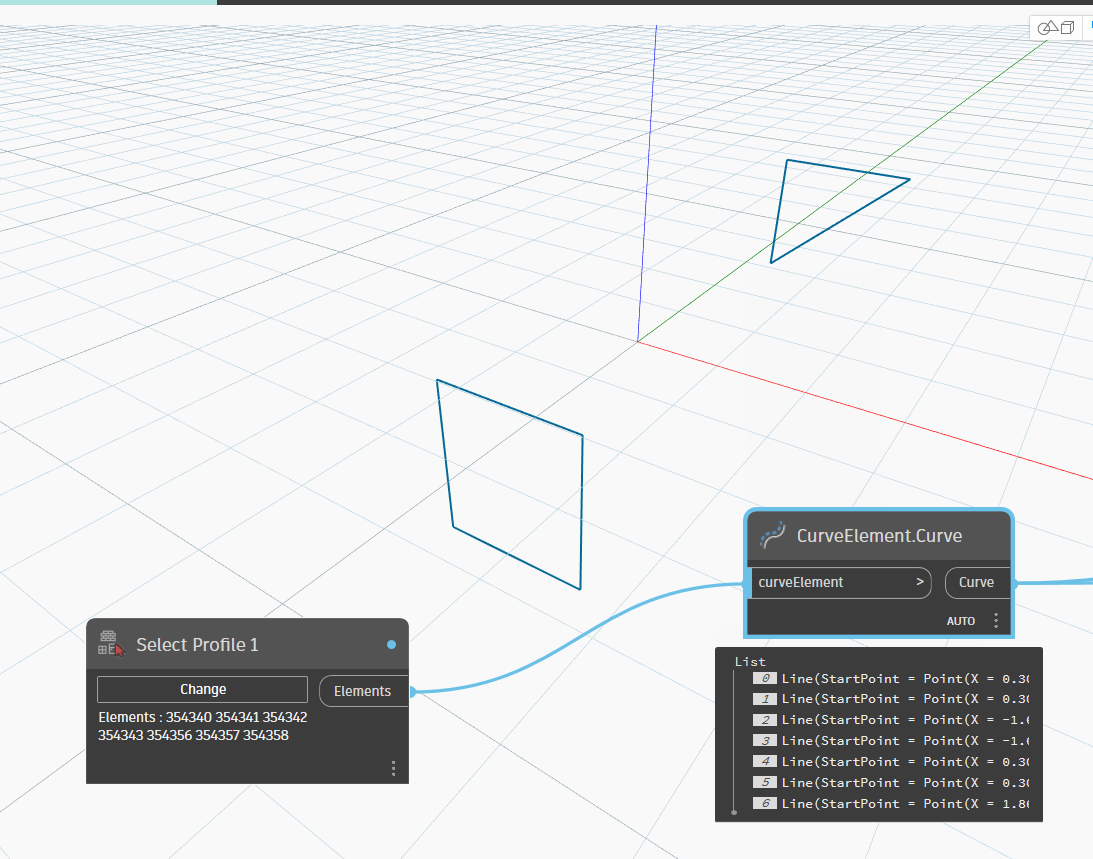Select list item index 1
Image resolution: width=1093 pixels, height=859 pixels.
click(x=765, y=699)
